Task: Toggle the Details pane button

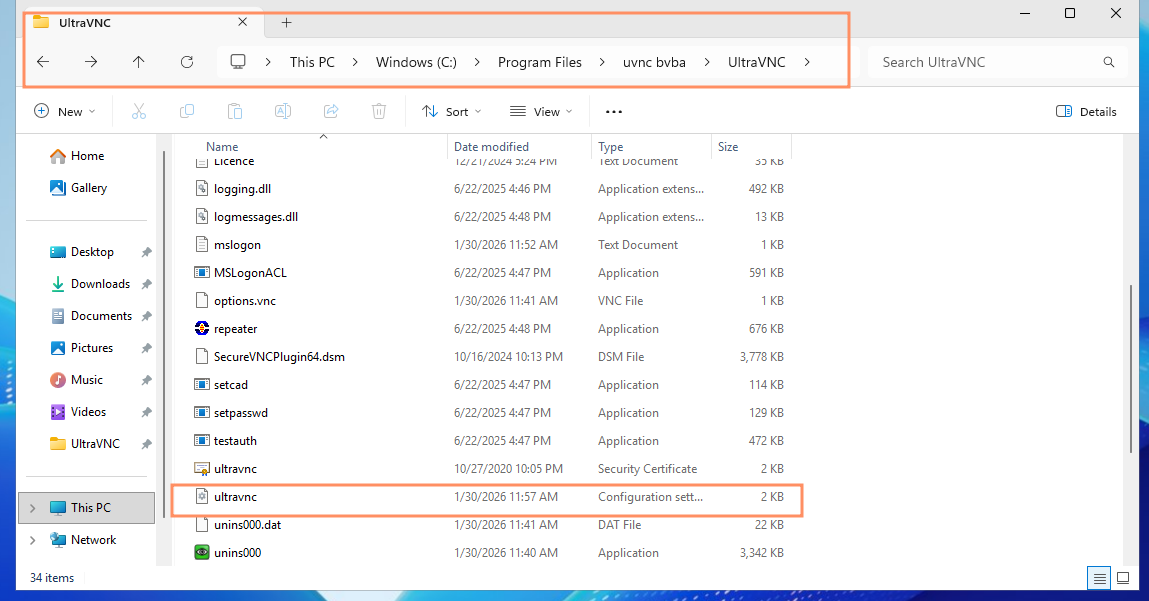Action: [1086, 112]
